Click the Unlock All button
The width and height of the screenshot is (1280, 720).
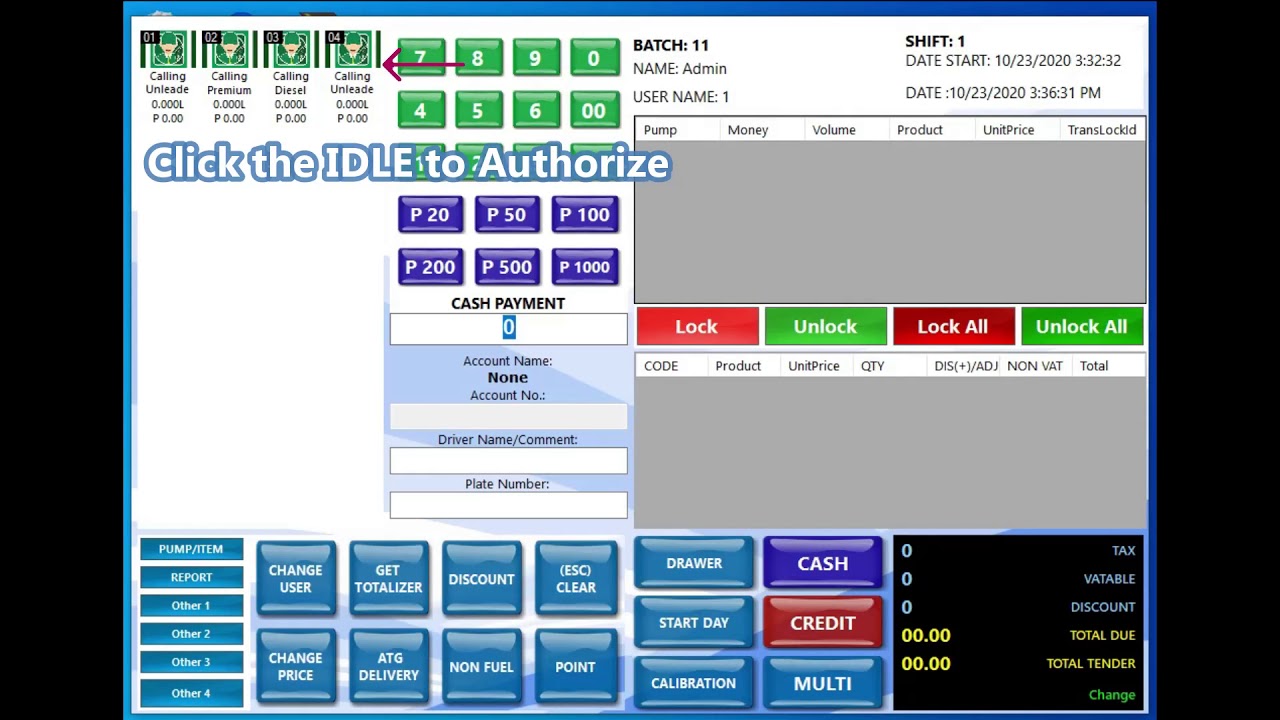coord(1082,327)
